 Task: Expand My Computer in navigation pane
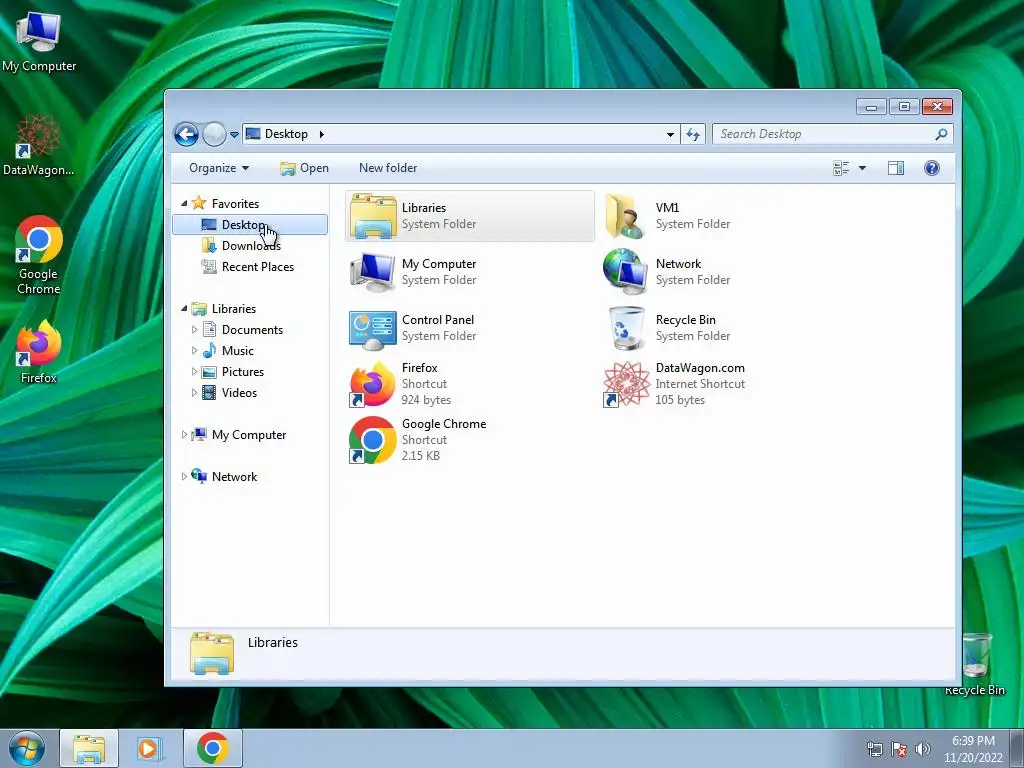[184, 434]
